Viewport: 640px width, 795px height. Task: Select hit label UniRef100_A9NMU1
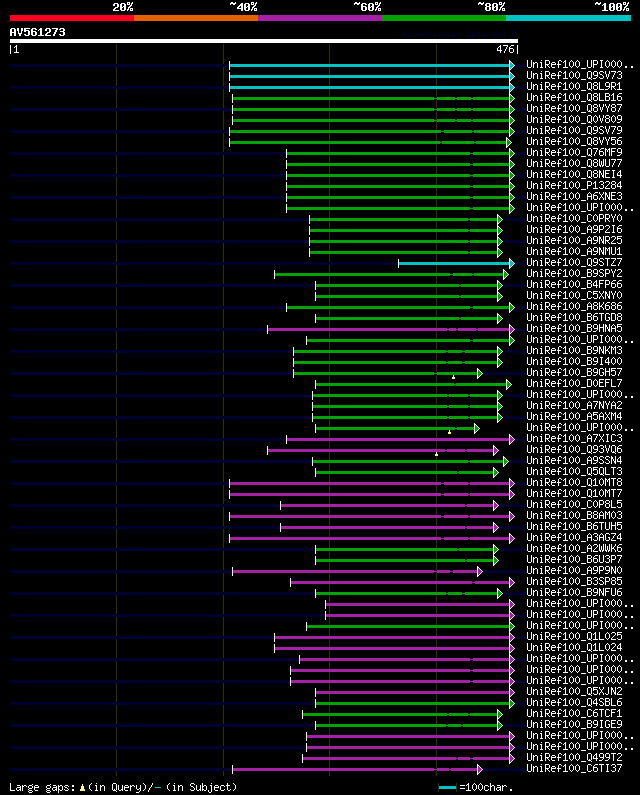click(574, 251)
